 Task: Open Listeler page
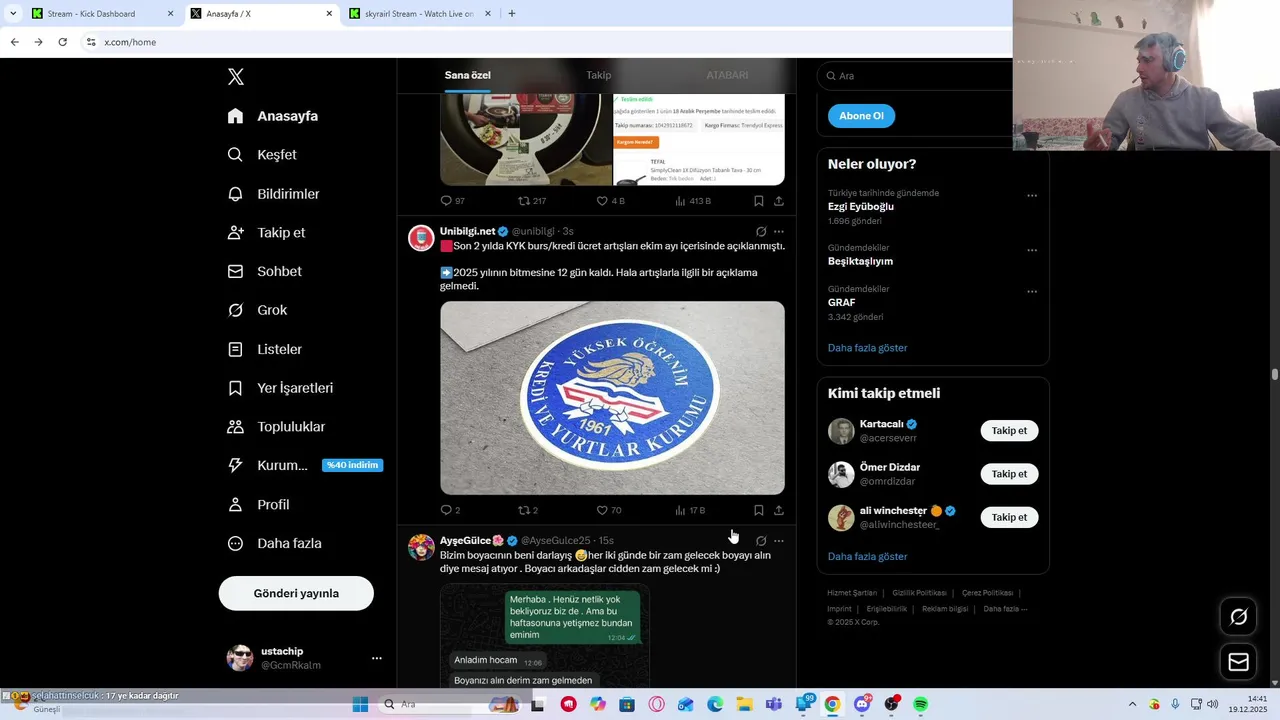[264, 349]
